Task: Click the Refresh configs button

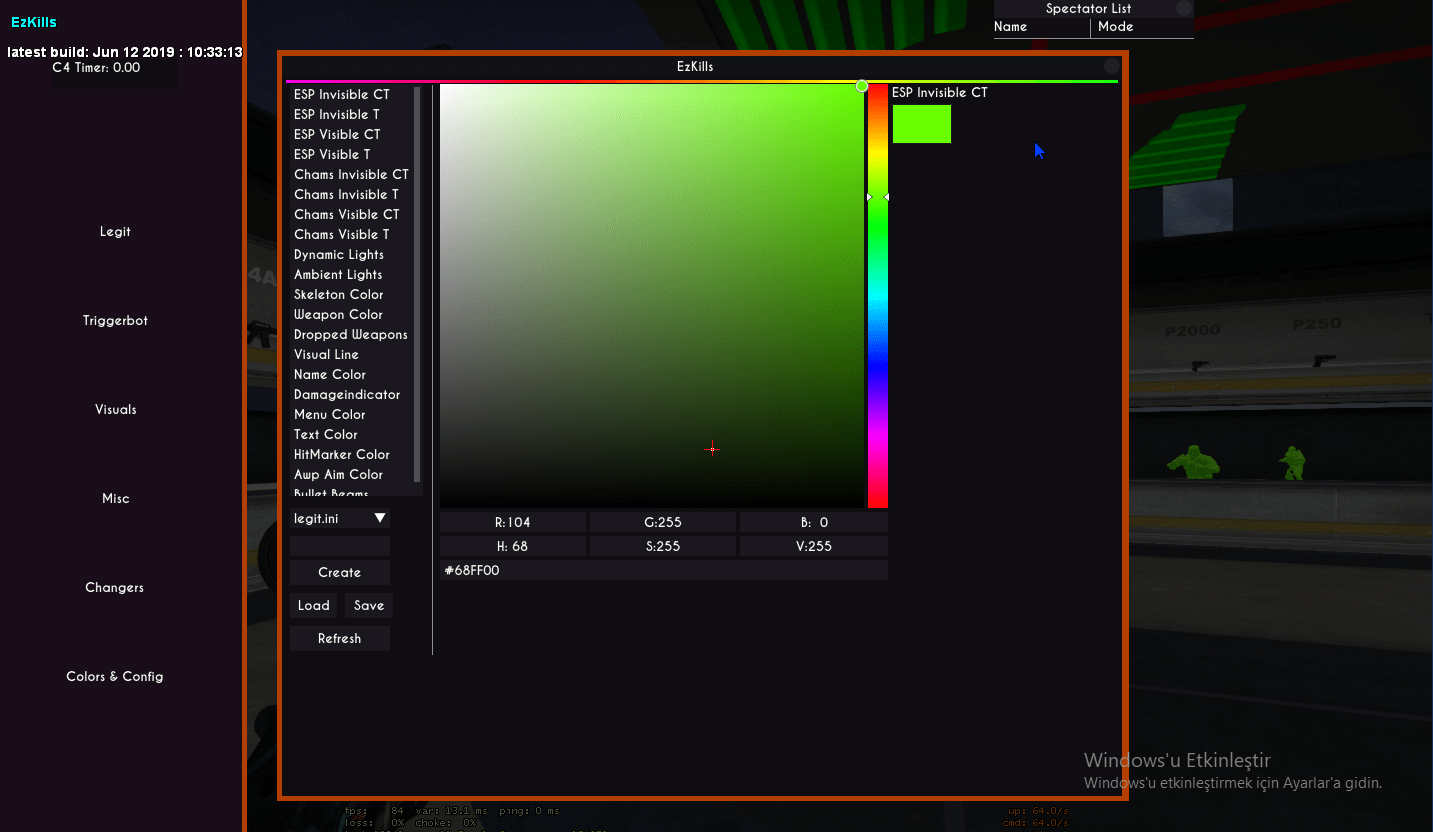Action: pos(340,638)
